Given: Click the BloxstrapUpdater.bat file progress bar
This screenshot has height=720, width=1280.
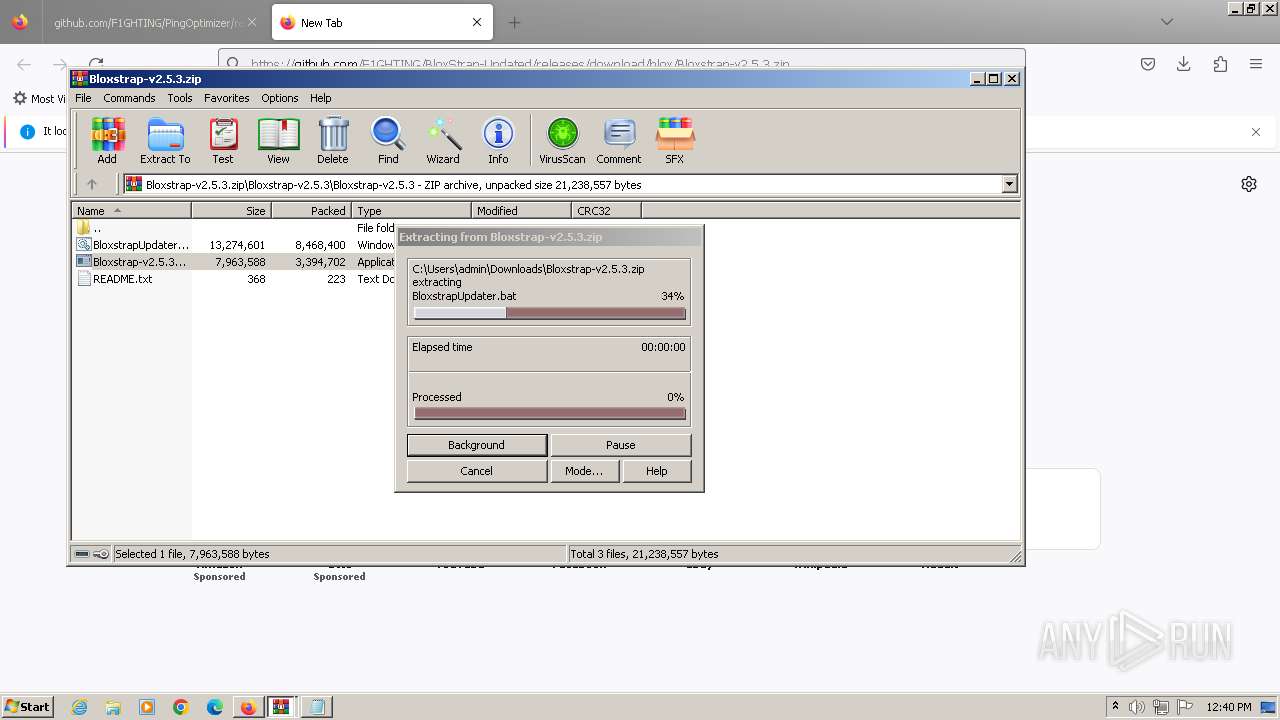Looking at the screenshot, I should point(549,313).
